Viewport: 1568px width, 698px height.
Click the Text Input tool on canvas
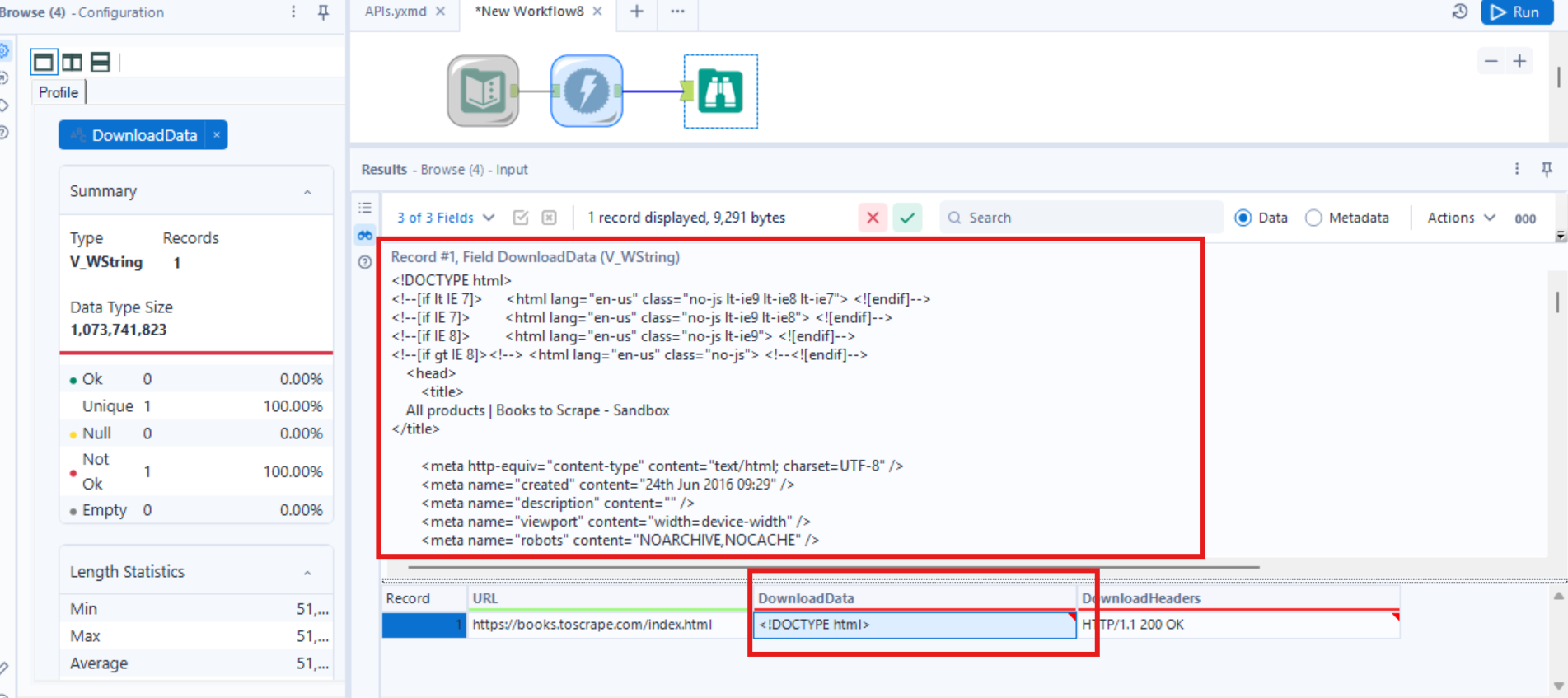coord(483,91)
